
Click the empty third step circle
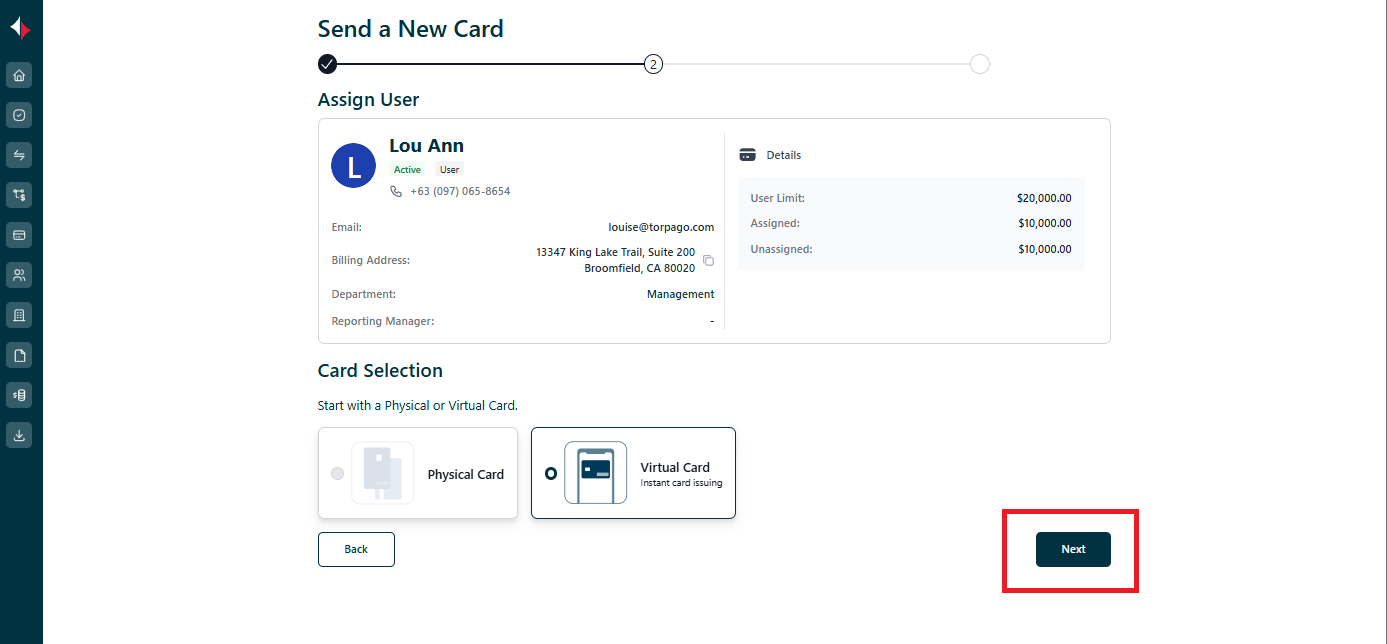(980, 64)
